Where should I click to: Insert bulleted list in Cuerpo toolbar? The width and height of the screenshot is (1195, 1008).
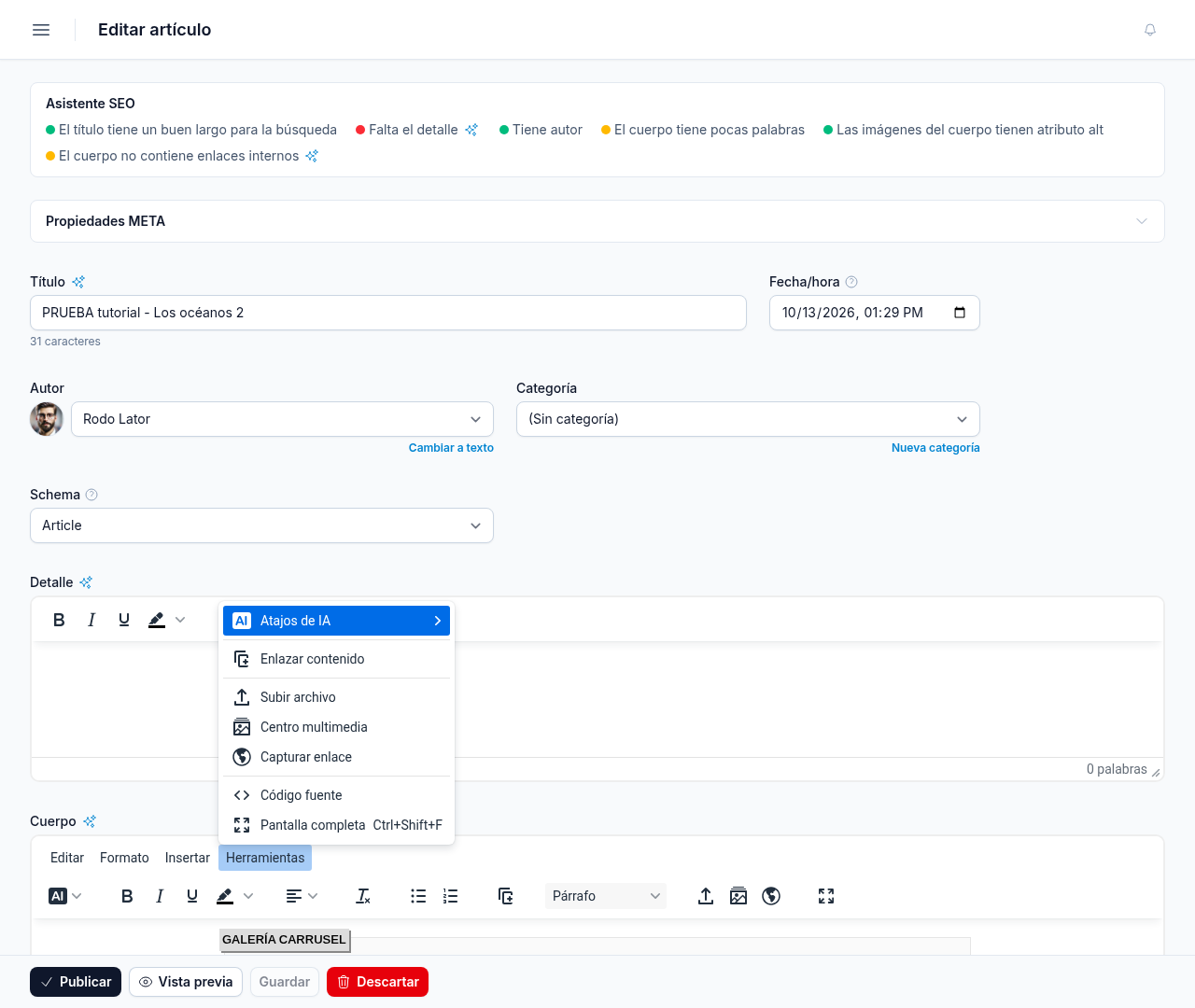[418, 896]
